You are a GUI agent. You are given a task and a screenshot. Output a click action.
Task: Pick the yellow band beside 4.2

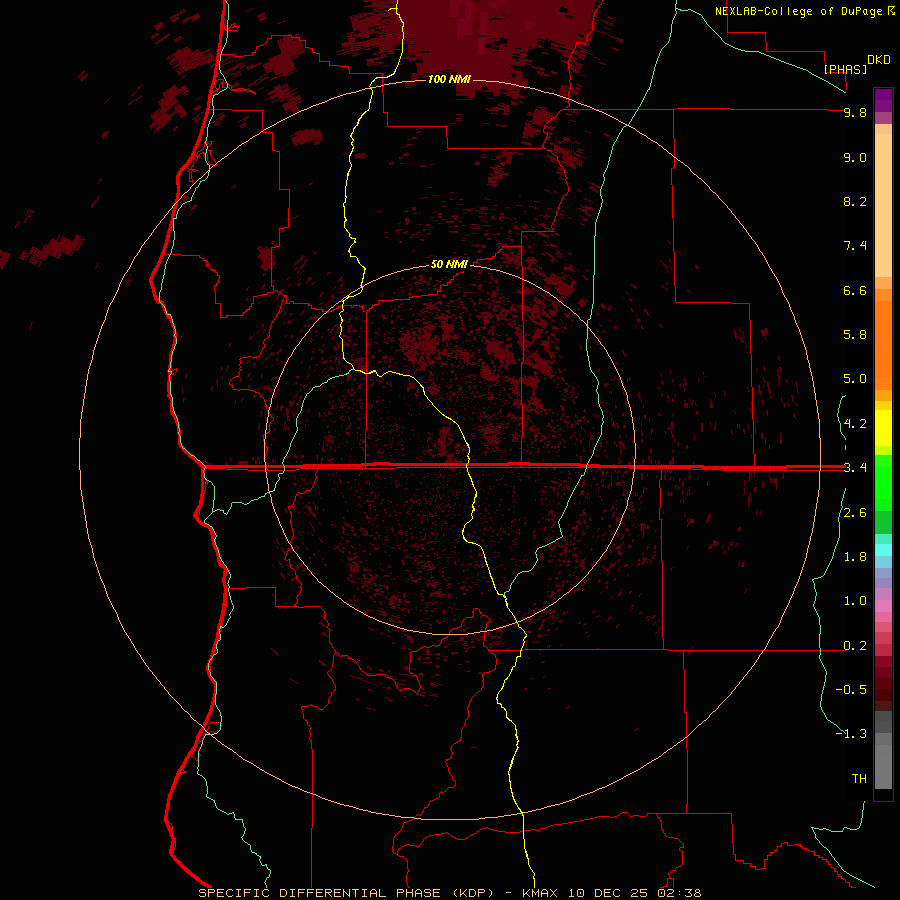coord(883,428)
